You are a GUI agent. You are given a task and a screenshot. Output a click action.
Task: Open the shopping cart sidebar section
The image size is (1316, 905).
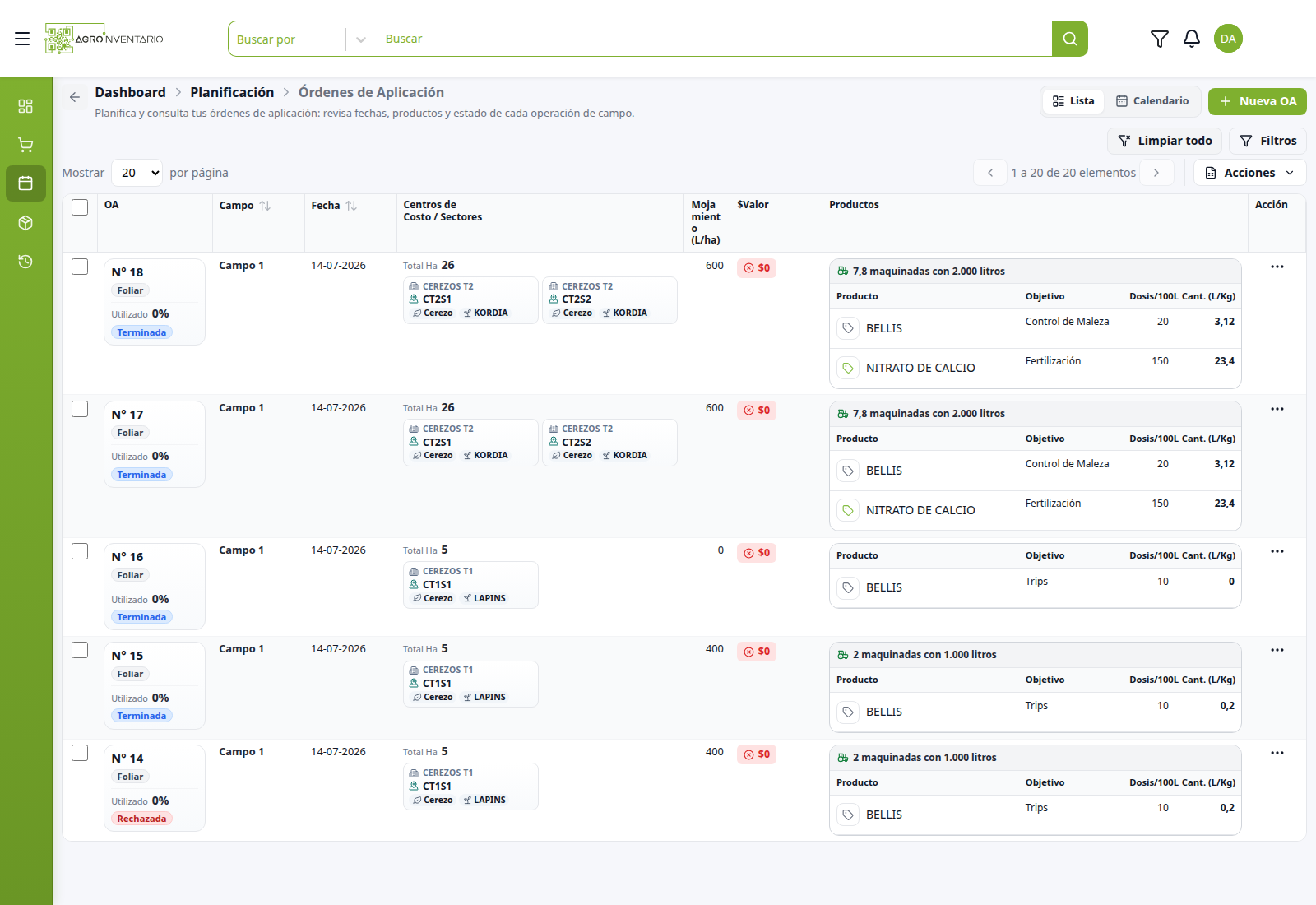pyautogui.click(x=25, y=145)
